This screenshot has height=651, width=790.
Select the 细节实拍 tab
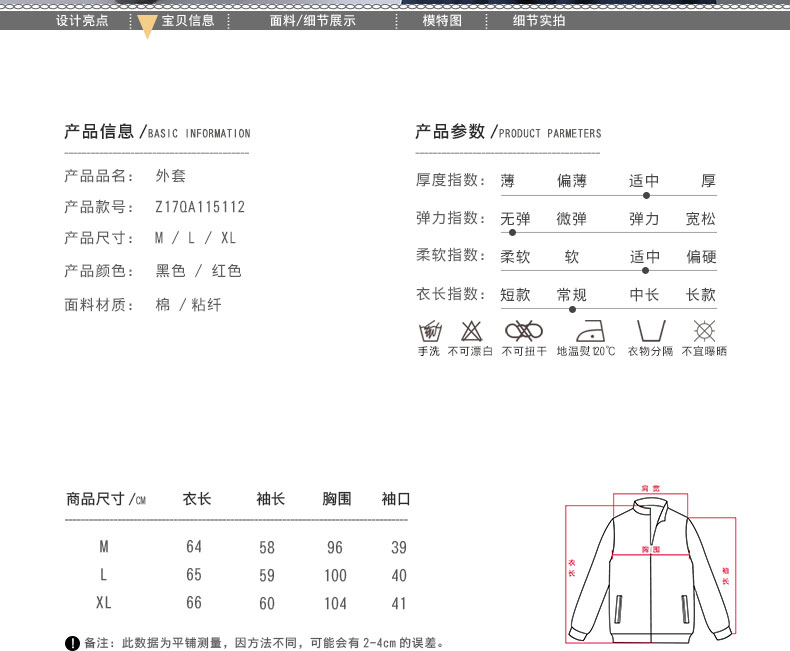539,20
